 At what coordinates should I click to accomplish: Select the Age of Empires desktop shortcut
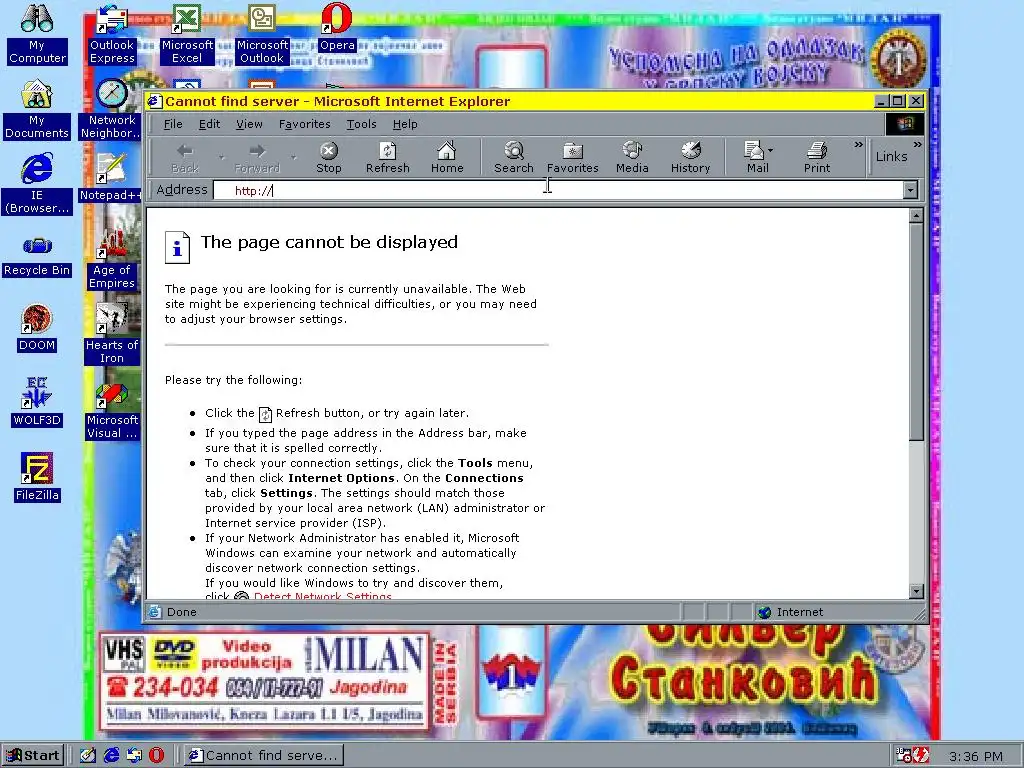[x=112, y=259]
